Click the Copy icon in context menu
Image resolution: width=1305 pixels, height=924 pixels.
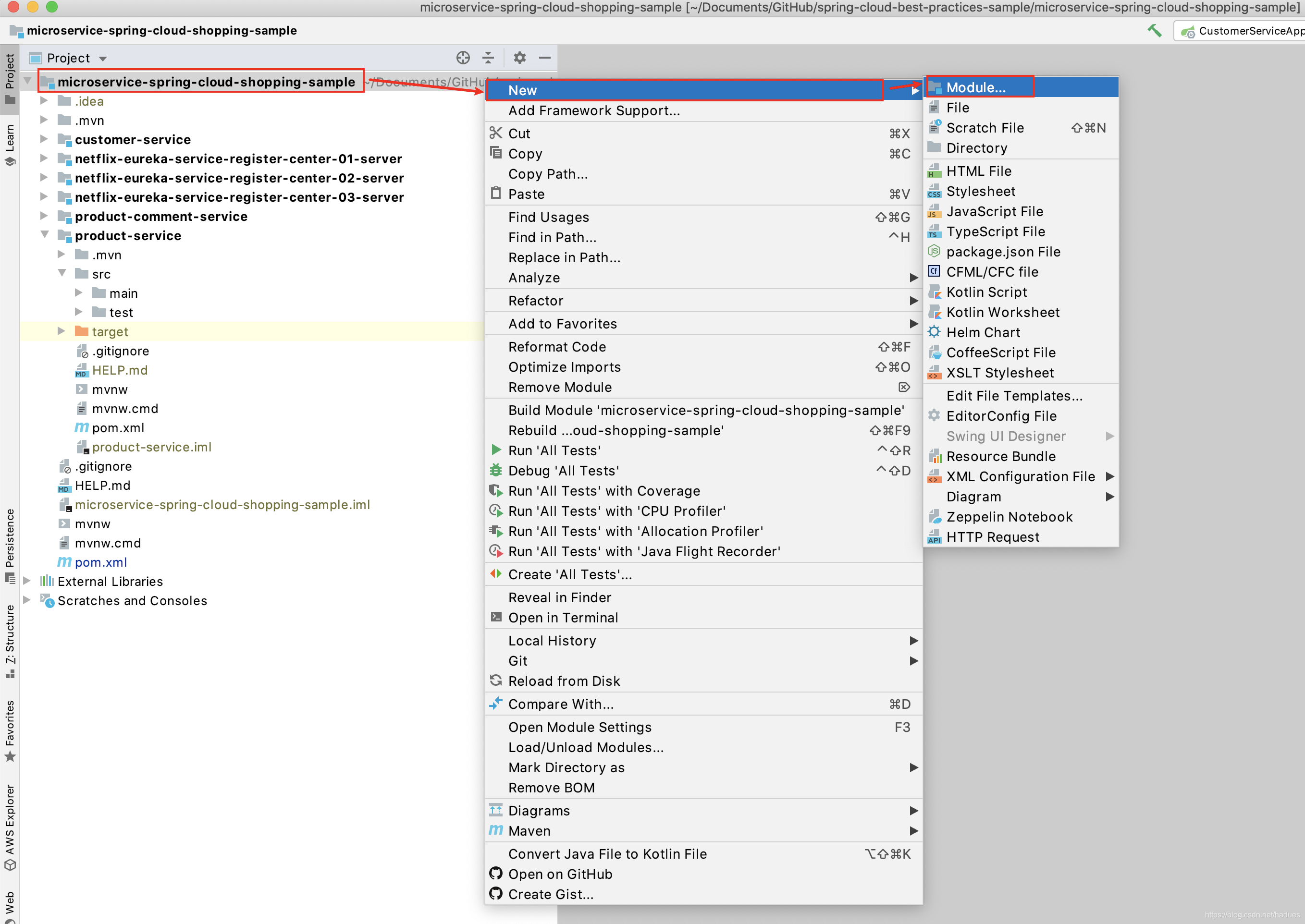coord(496,153)
